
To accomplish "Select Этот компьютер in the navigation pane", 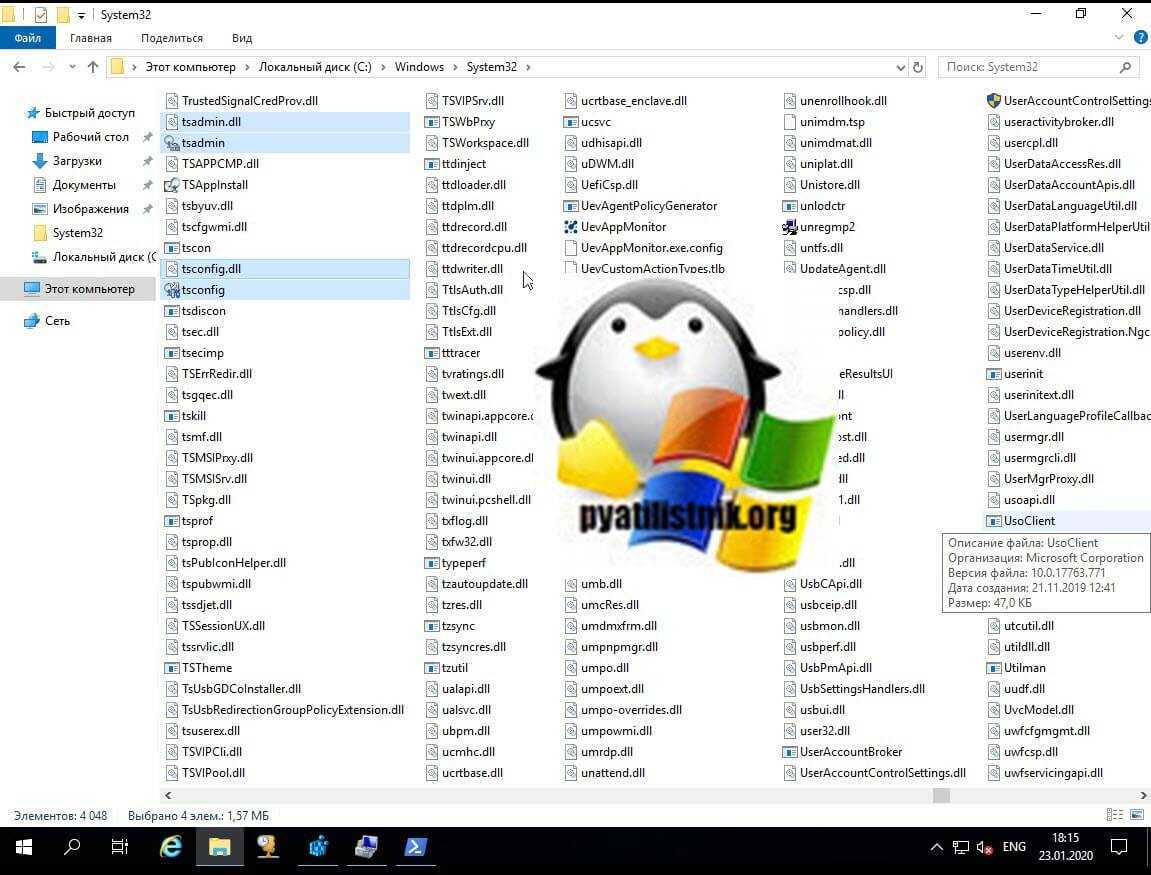I will 89,289.
